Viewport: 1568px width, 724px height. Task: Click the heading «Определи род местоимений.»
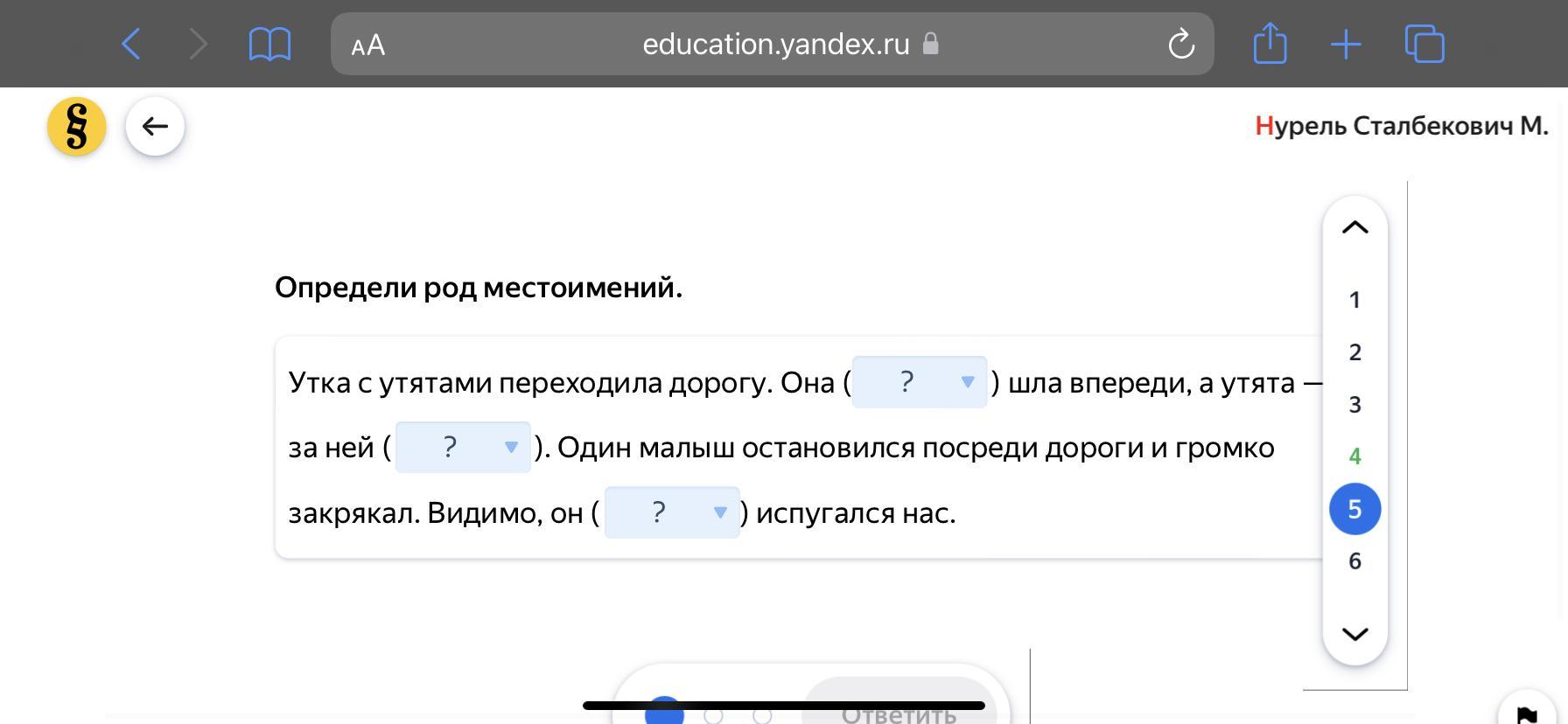(x=479, y=287)
